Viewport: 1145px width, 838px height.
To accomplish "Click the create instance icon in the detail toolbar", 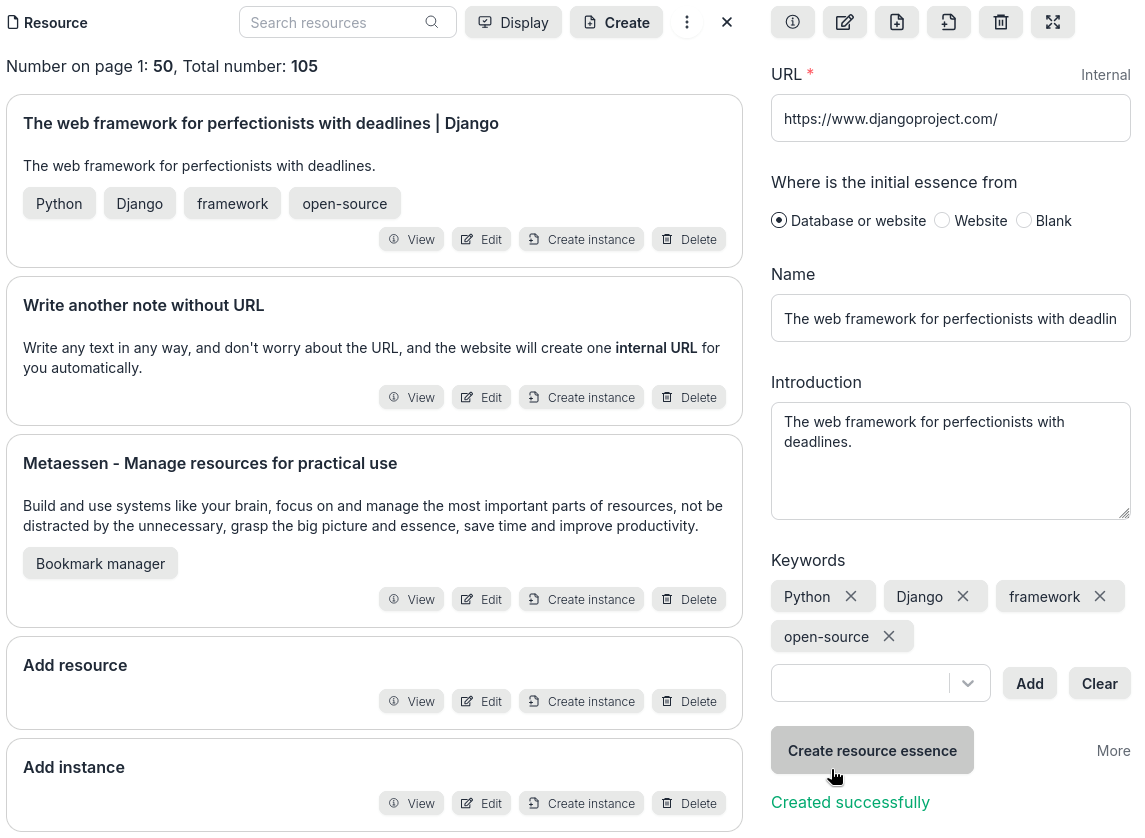I will click(948, 22).
